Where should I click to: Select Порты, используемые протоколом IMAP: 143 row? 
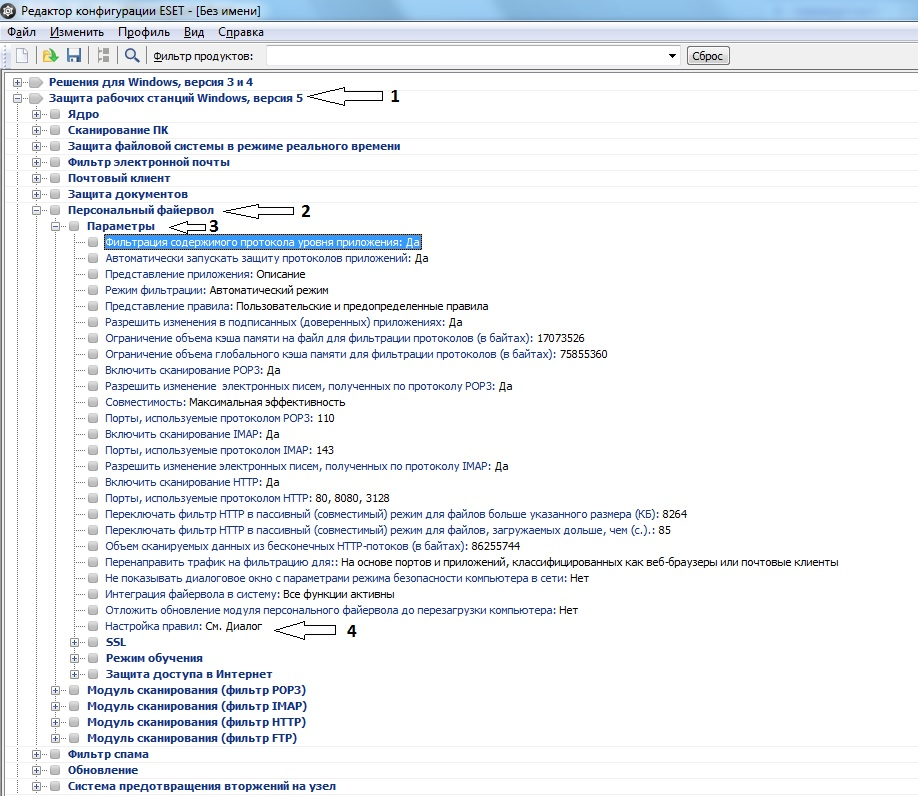coord(220,450)
